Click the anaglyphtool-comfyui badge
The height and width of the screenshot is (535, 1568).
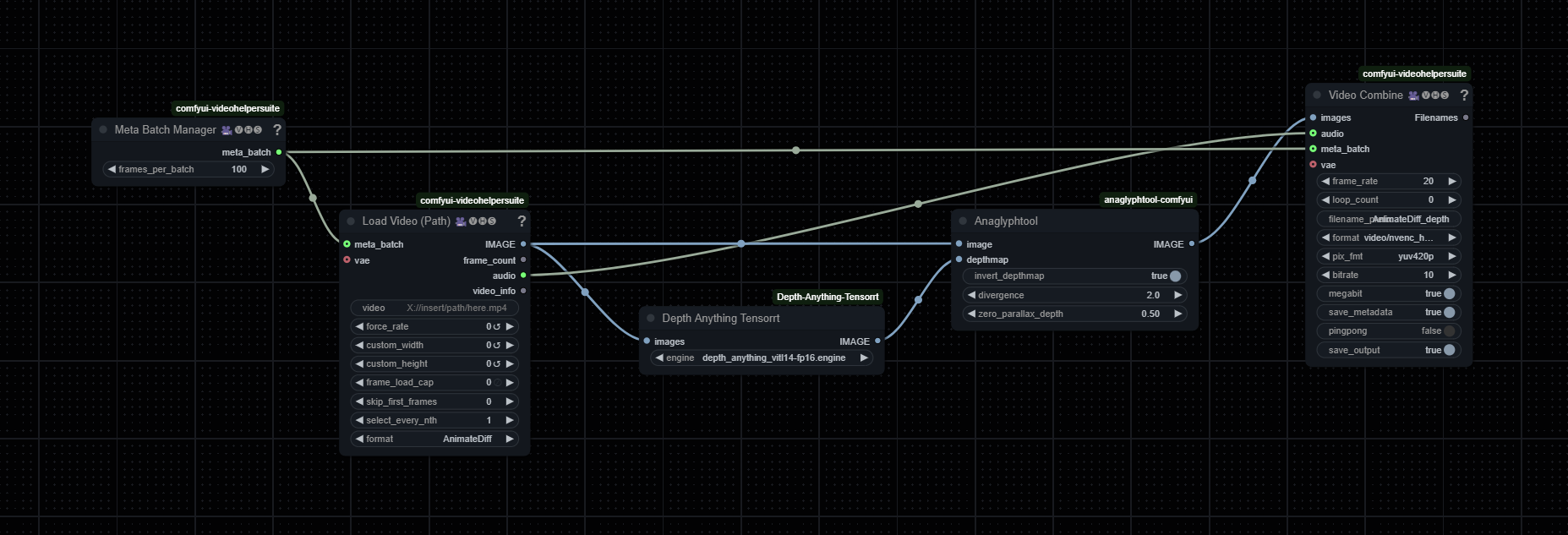coord(1148,199)
